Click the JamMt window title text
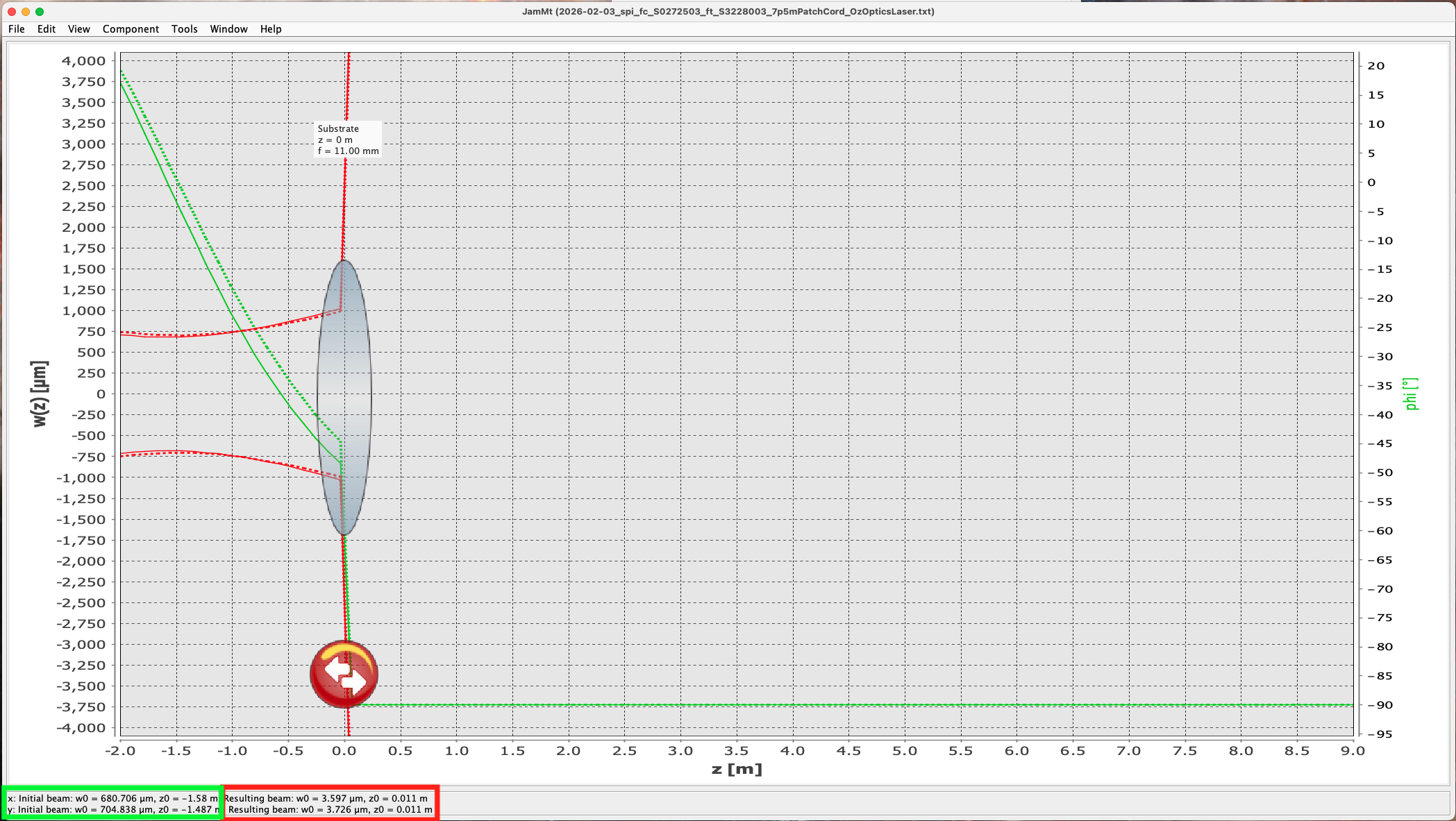This screenshot has height=821, width=1456. pos(728,12)
